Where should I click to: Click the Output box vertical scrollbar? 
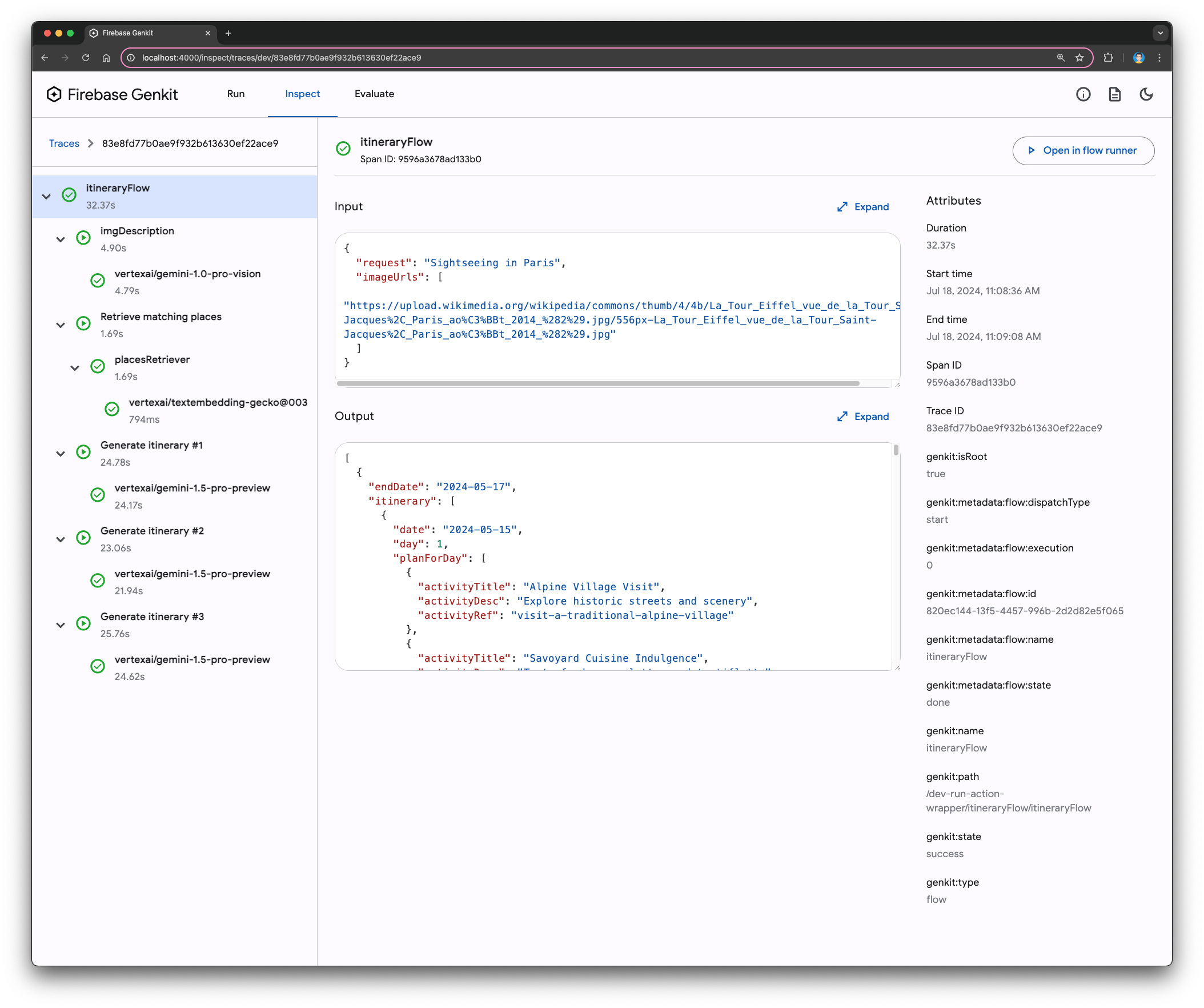click(x=896, y=450)
